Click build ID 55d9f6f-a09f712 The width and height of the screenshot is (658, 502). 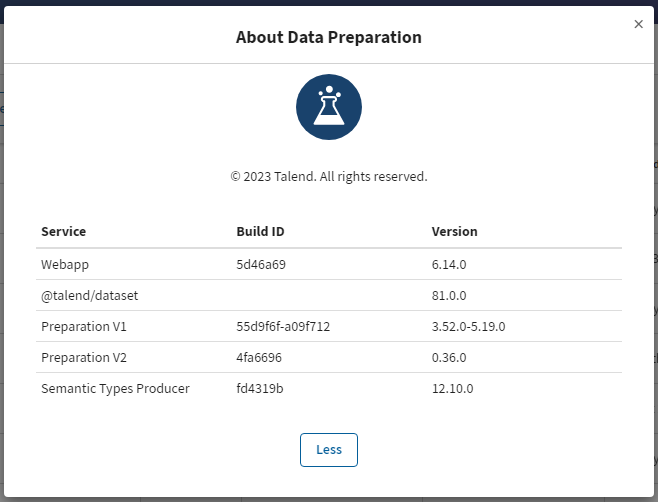click(283, 327)
